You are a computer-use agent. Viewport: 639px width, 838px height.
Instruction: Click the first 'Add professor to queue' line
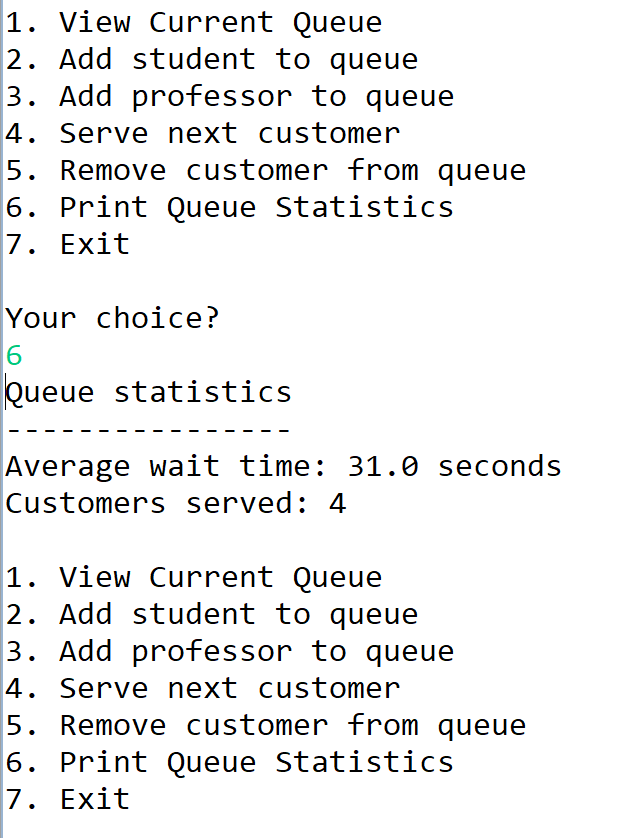tap(230, 97)
